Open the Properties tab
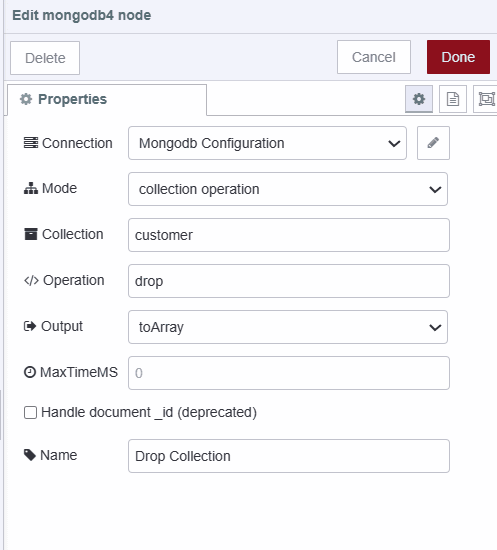 point(107,99)
